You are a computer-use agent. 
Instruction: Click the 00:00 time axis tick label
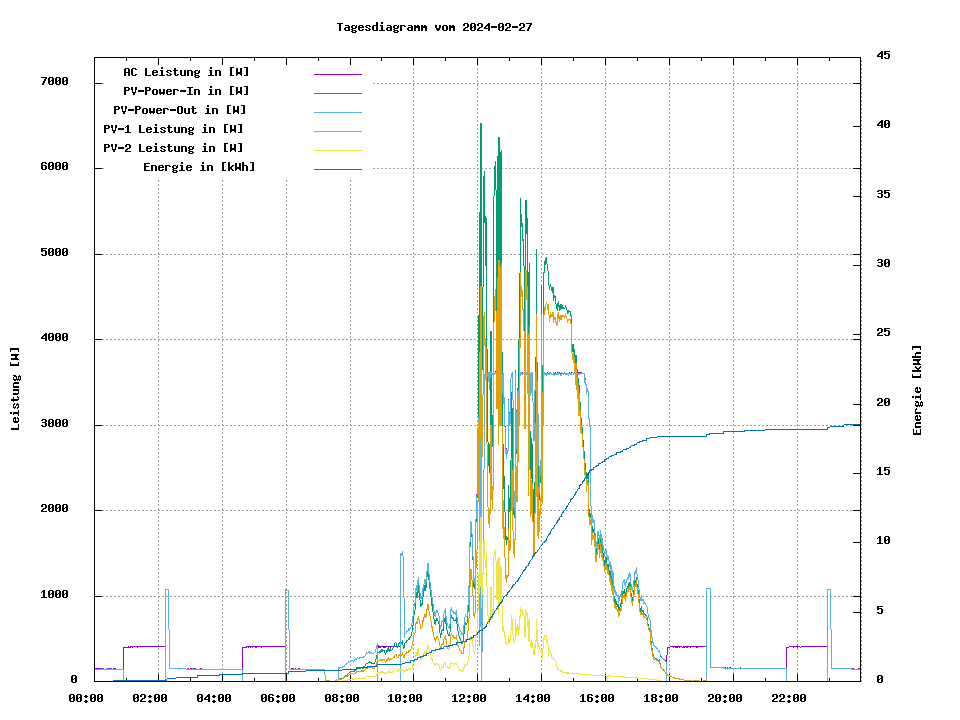coord(86,698)
